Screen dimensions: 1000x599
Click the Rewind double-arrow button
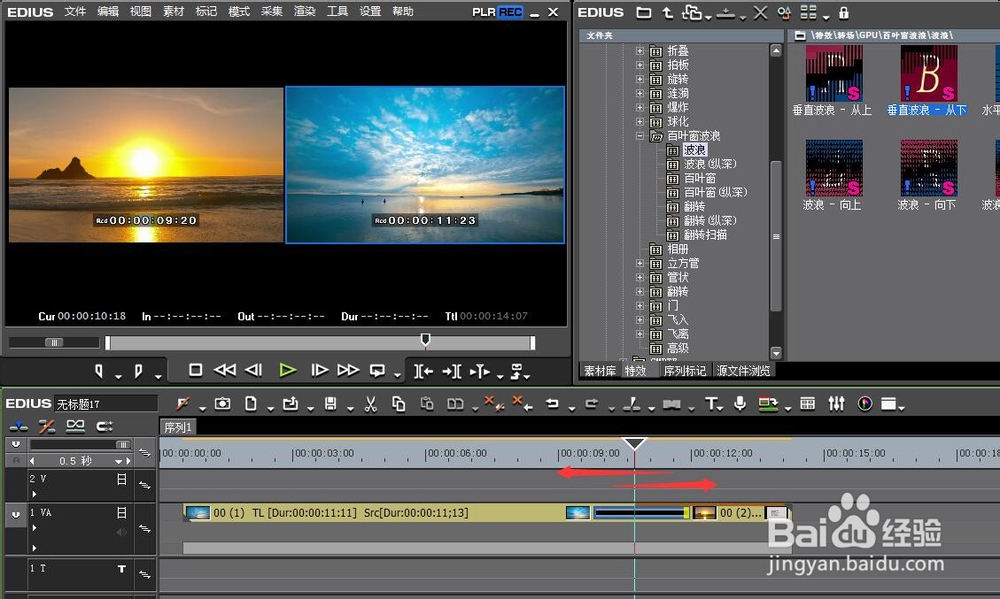tap(224, 370)
